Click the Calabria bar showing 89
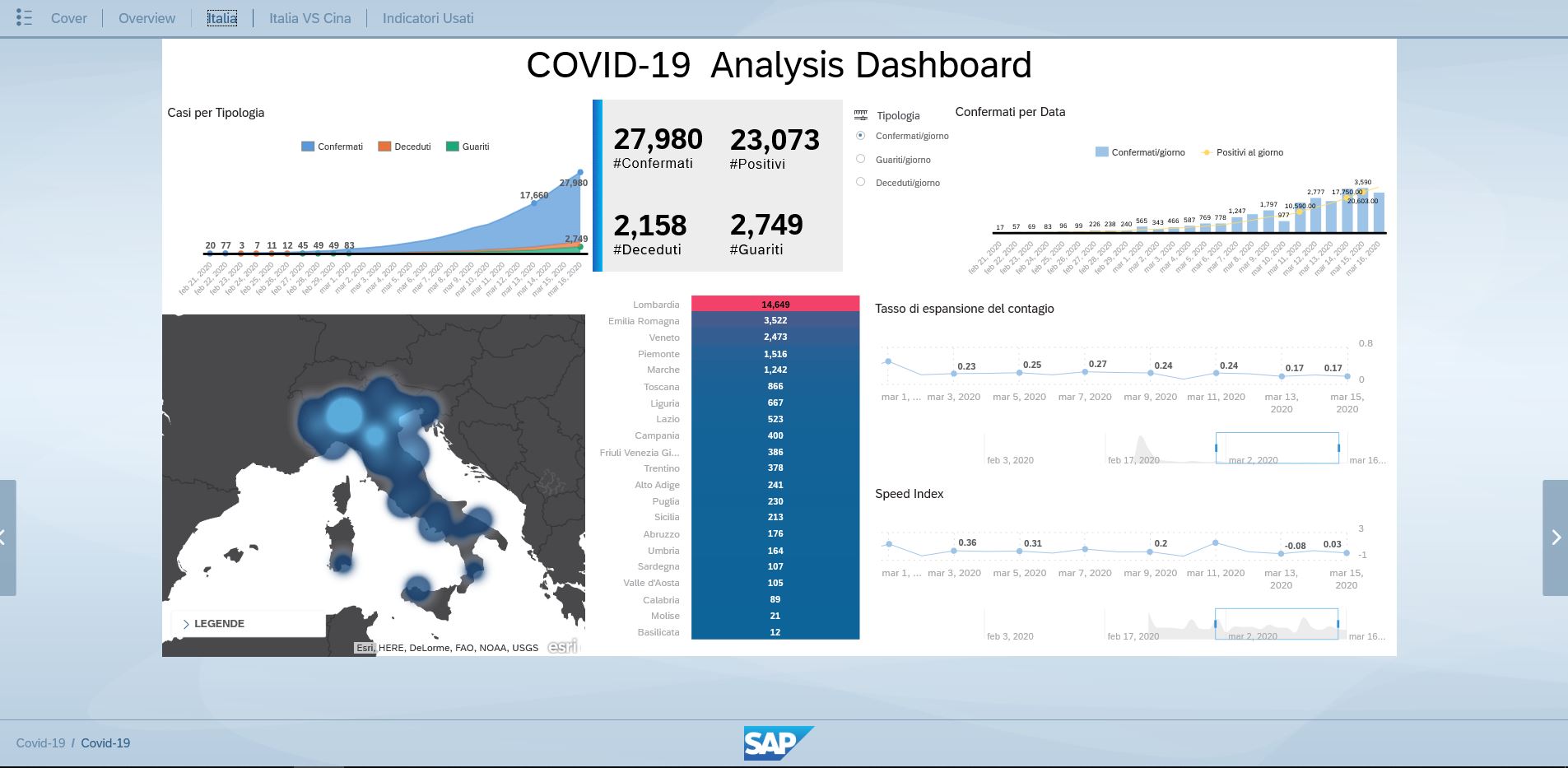 pos(775,599)
